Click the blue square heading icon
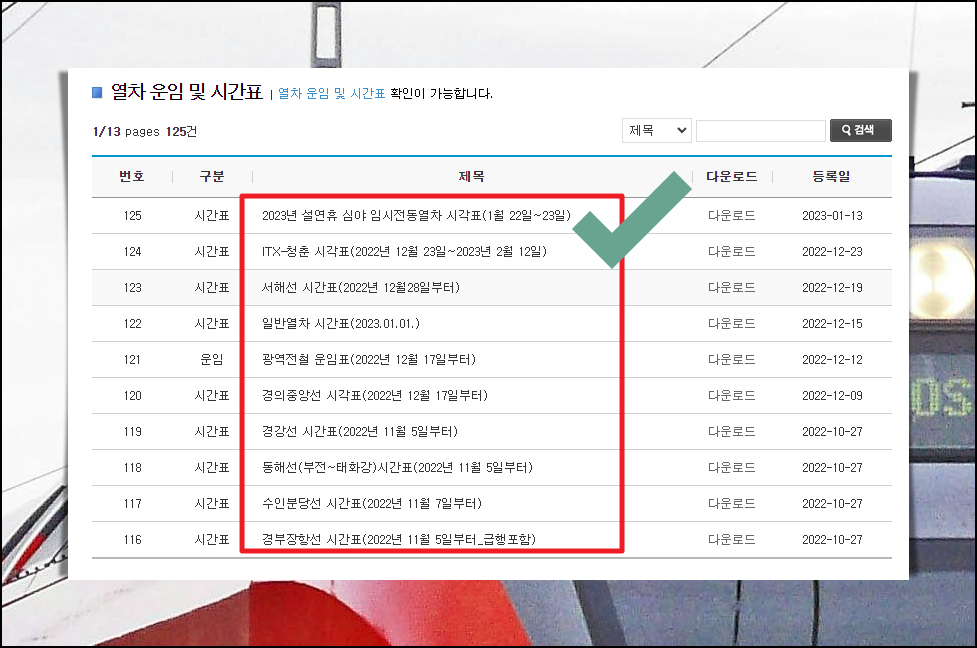The image size is (977, 648). point(97,93)
